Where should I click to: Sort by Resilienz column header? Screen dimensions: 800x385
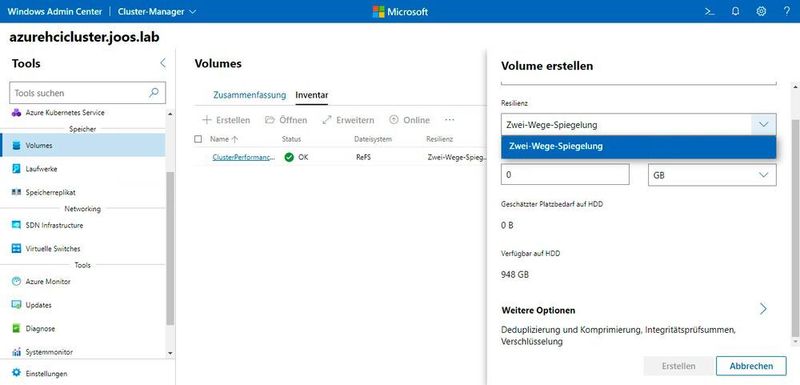click(440, 139)
